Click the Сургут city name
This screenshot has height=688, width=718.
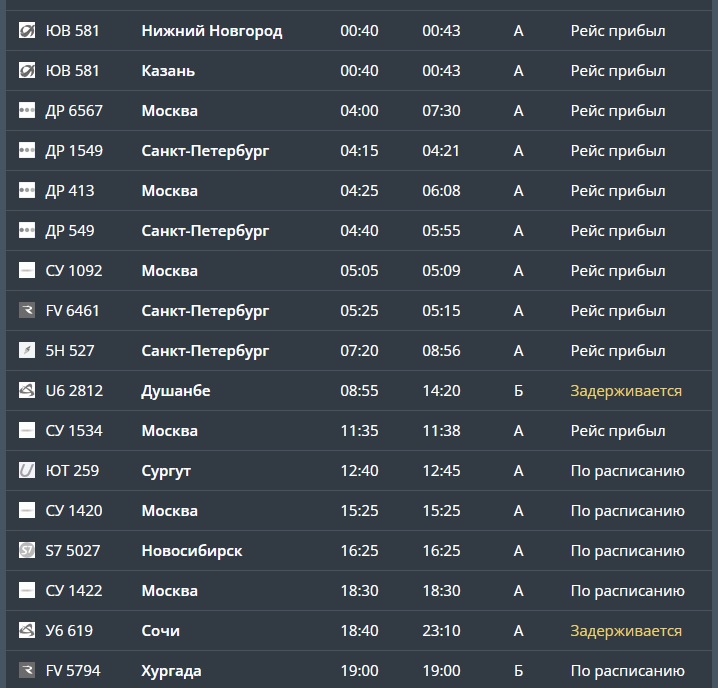(x=166, y=471)
